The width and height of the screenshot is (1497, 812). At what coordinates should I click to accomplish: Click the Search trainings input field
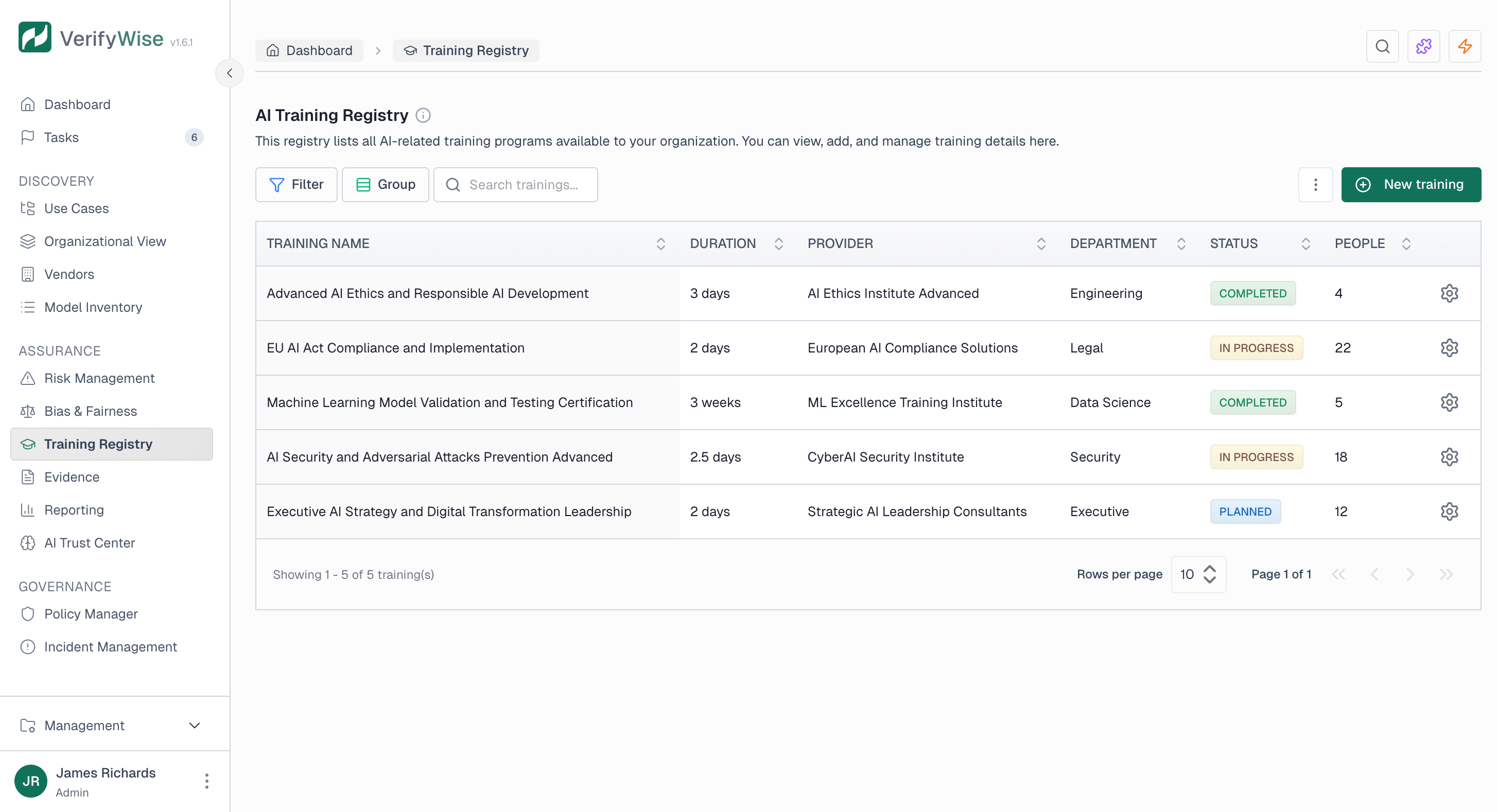(516, 184)
